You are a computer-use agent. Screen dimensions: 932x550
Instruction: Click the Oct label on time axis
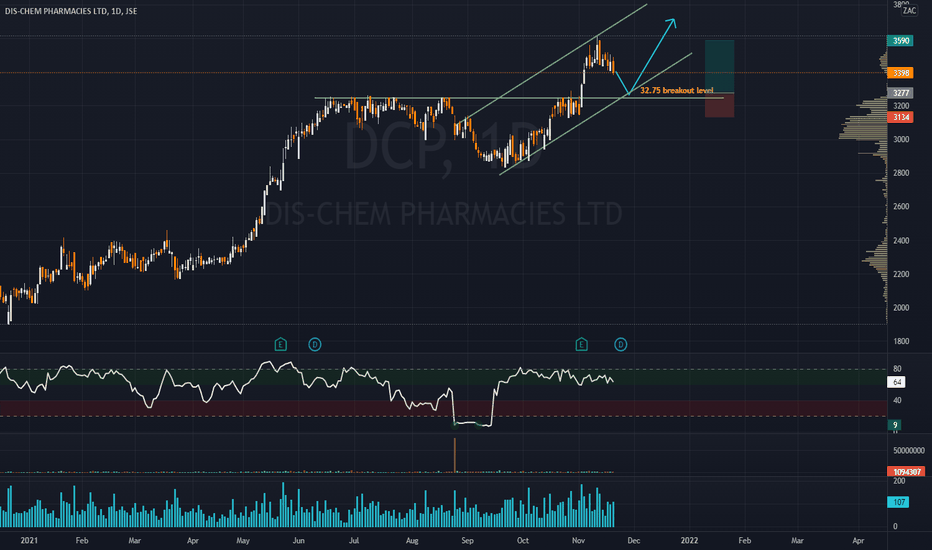point(522,540)
